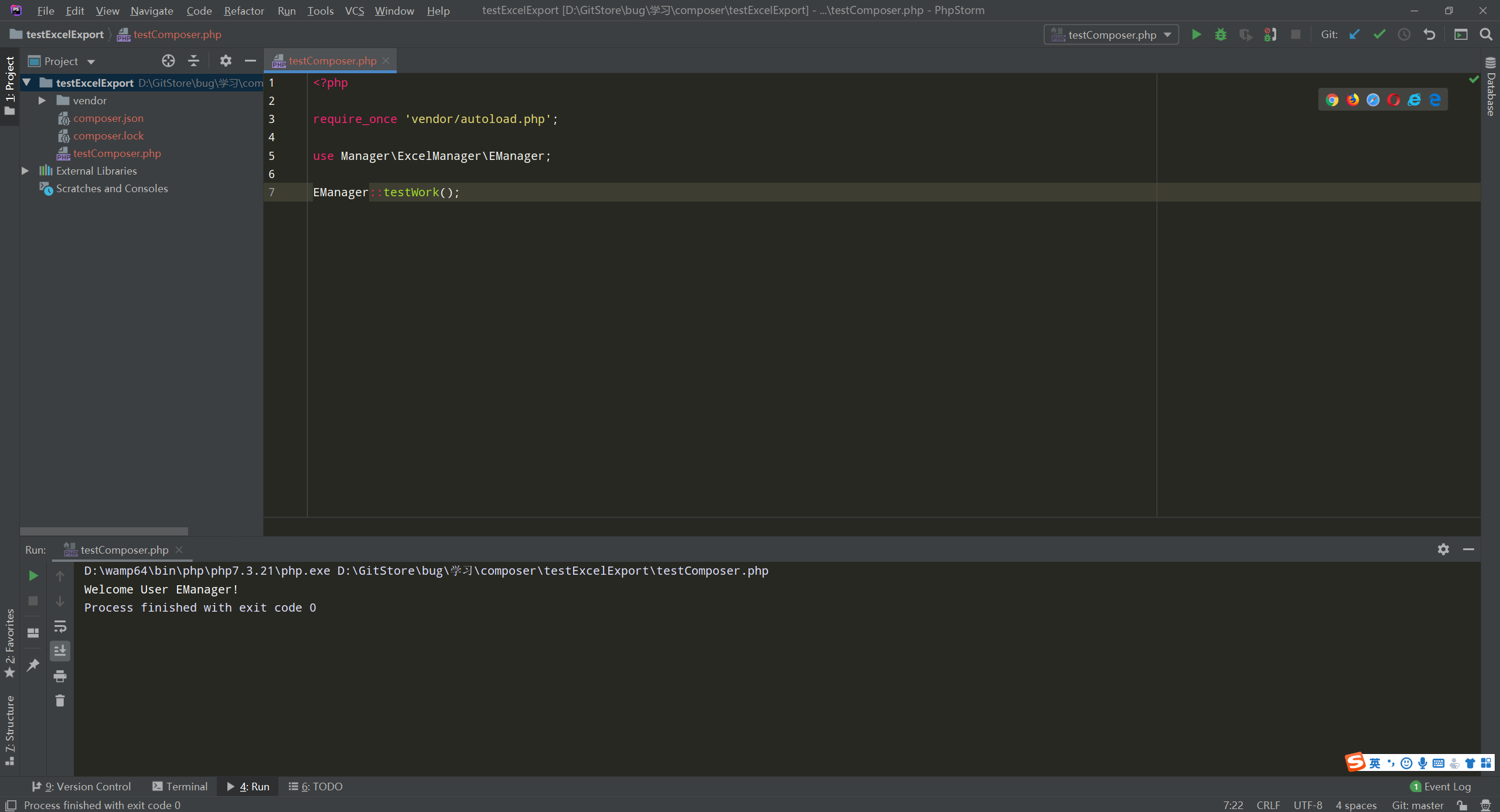Toggle pin tab in Run panel
The width and height of the screenshot is (1500, 812).
(33, 664)
